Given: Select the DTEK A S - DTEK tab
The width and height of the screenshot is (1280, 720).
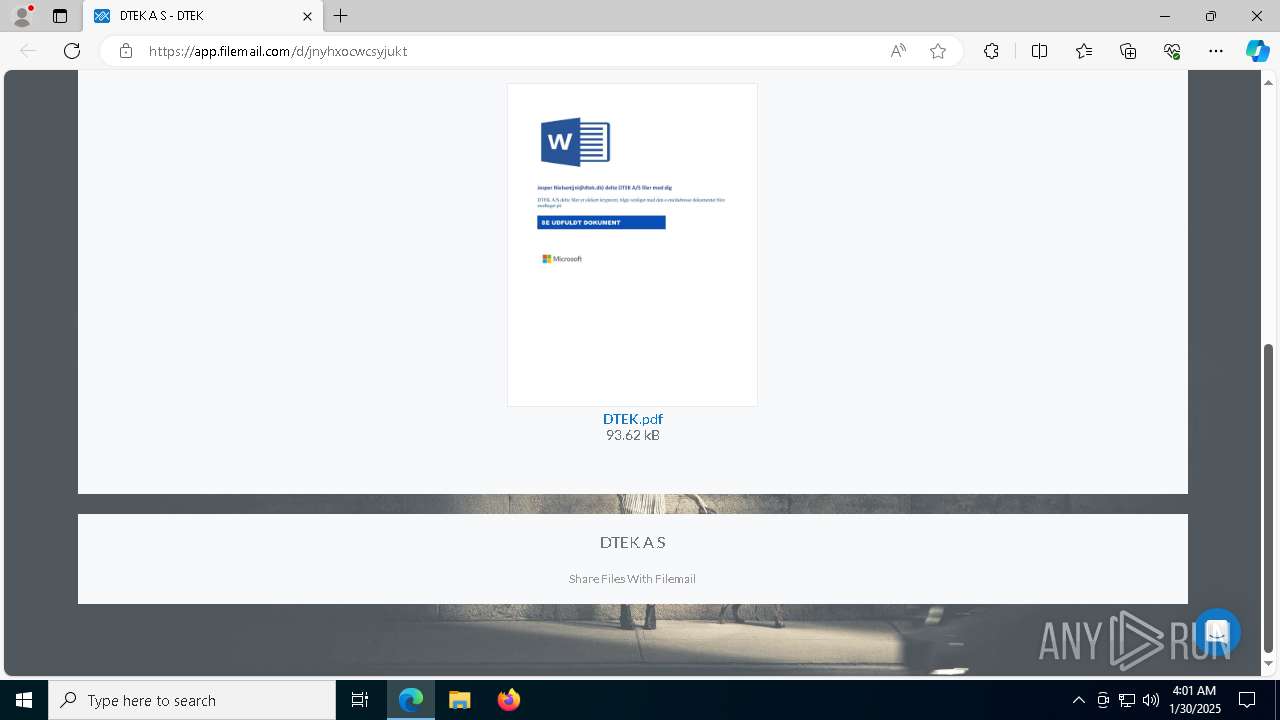Looking at the screenshot, I should (x=202, y=16).
